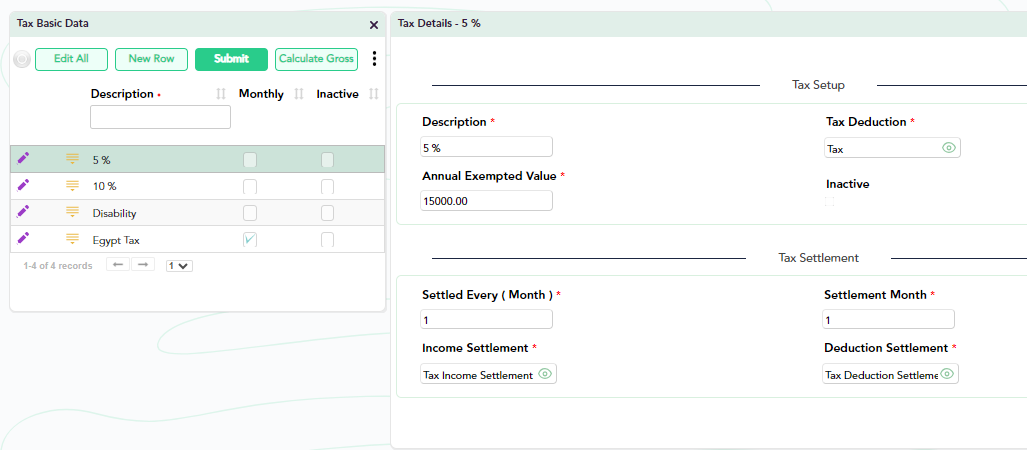Click the 1-4 of 4 records text
This screenshot has width=1027, height=450.
[x=58, y=266]
